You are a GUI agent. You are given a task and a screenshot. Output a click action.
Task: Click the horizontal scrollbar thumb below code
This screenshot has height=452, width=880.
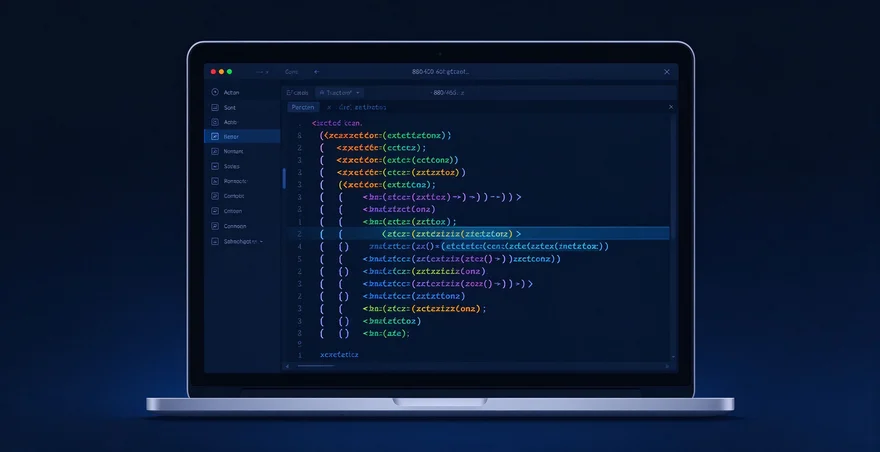(x=316, y=366)
